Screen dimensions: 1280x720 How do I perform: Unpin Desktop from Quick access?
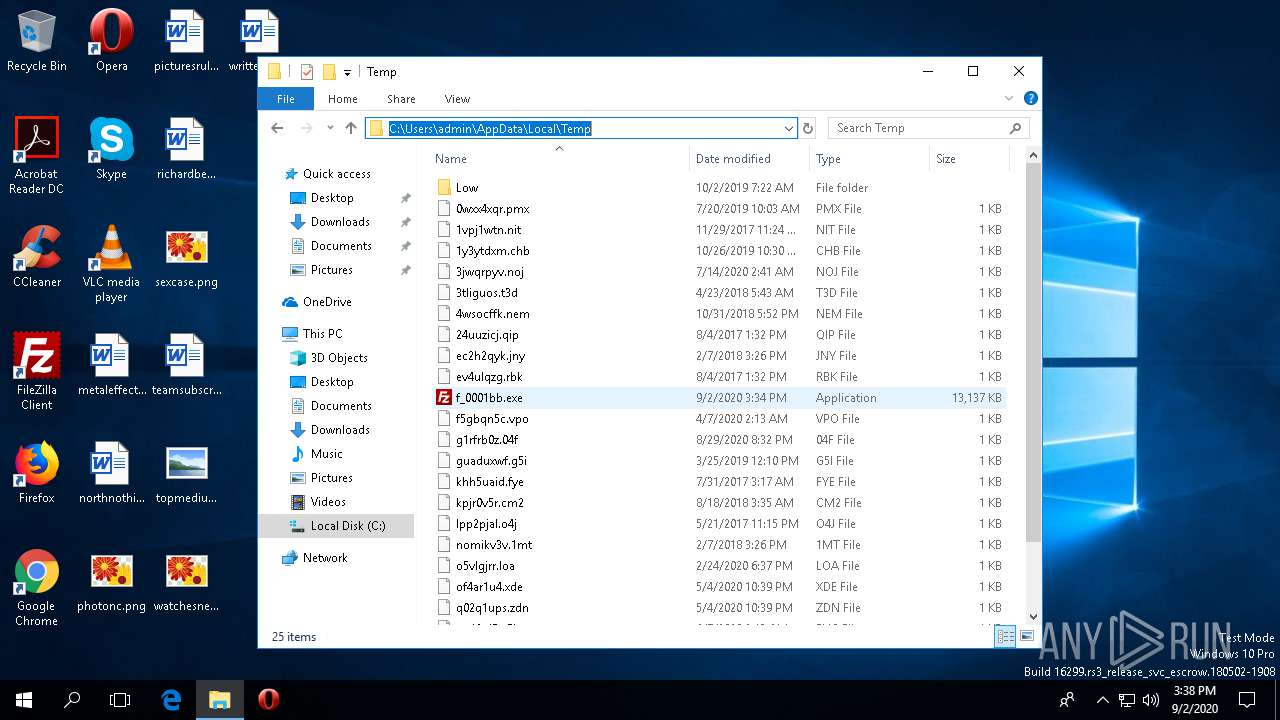[x=405, y=198]
